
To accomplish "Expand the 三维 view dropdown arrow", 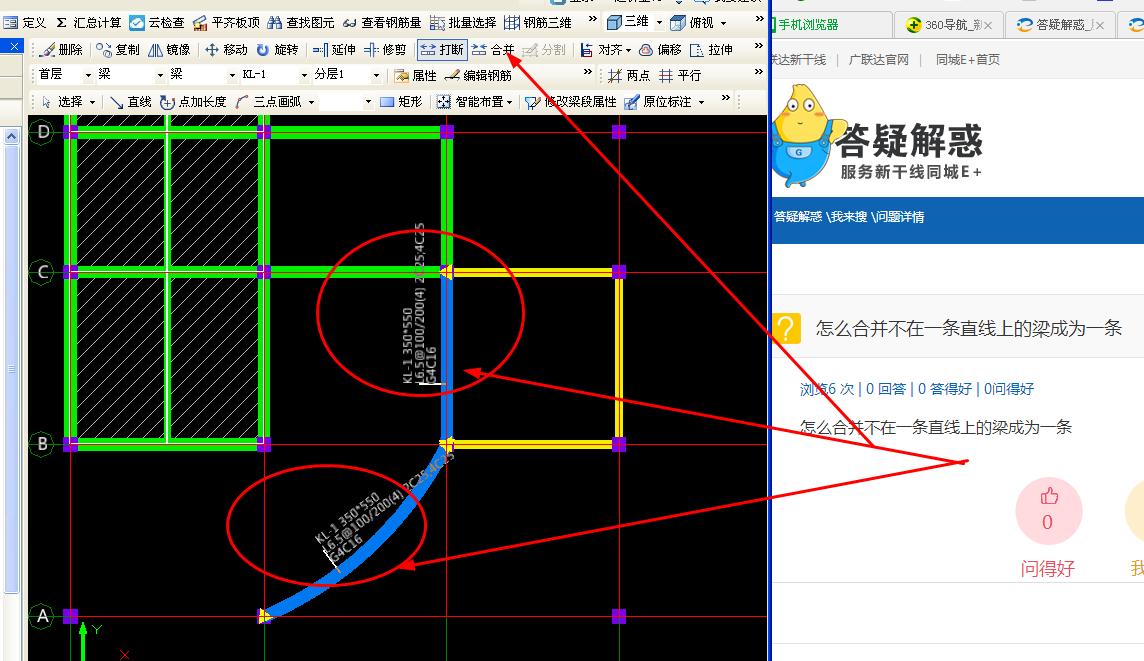I will tap(659, 23).
